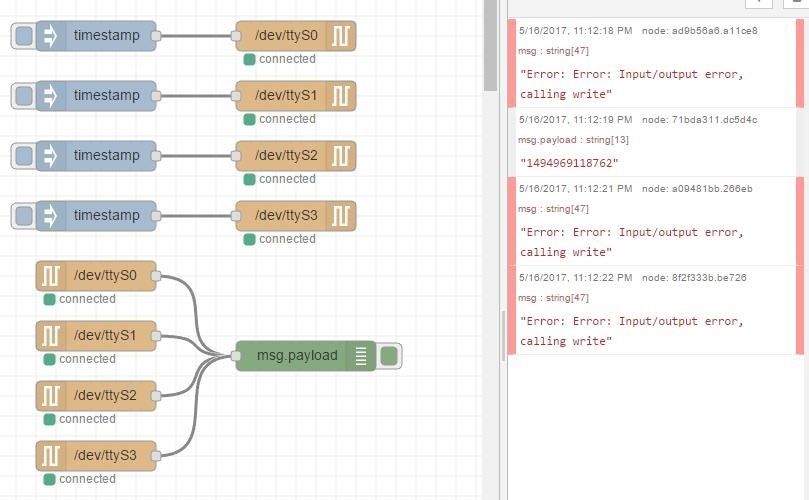Click the serial icon on the /dev/ttyS2 input node
This screenshot has width=809, height=500.
[x=51, y=396]
